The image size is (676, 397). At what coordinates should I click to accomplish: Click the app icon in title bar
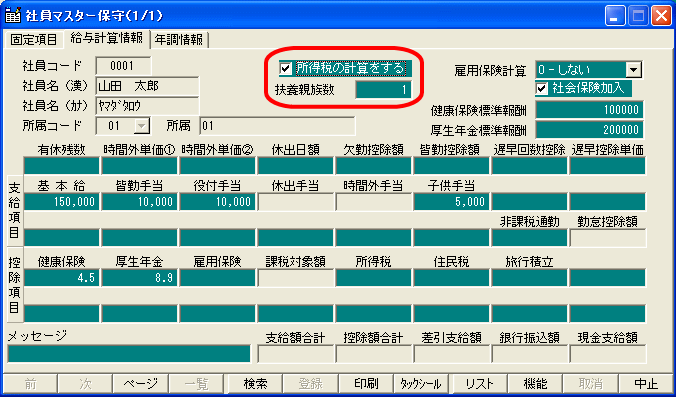pyautogui.click(x=13, y=16)
